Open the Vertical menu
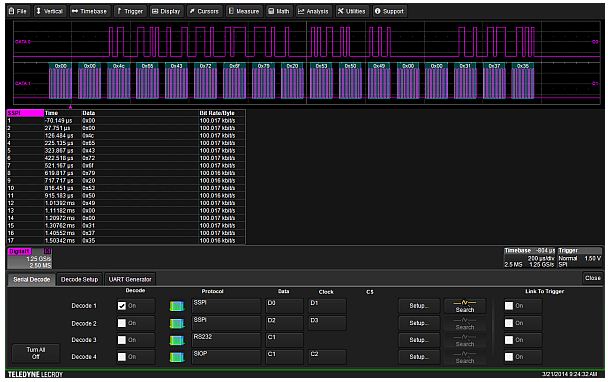Screen dimensions: 608x382 click(49, 11)
